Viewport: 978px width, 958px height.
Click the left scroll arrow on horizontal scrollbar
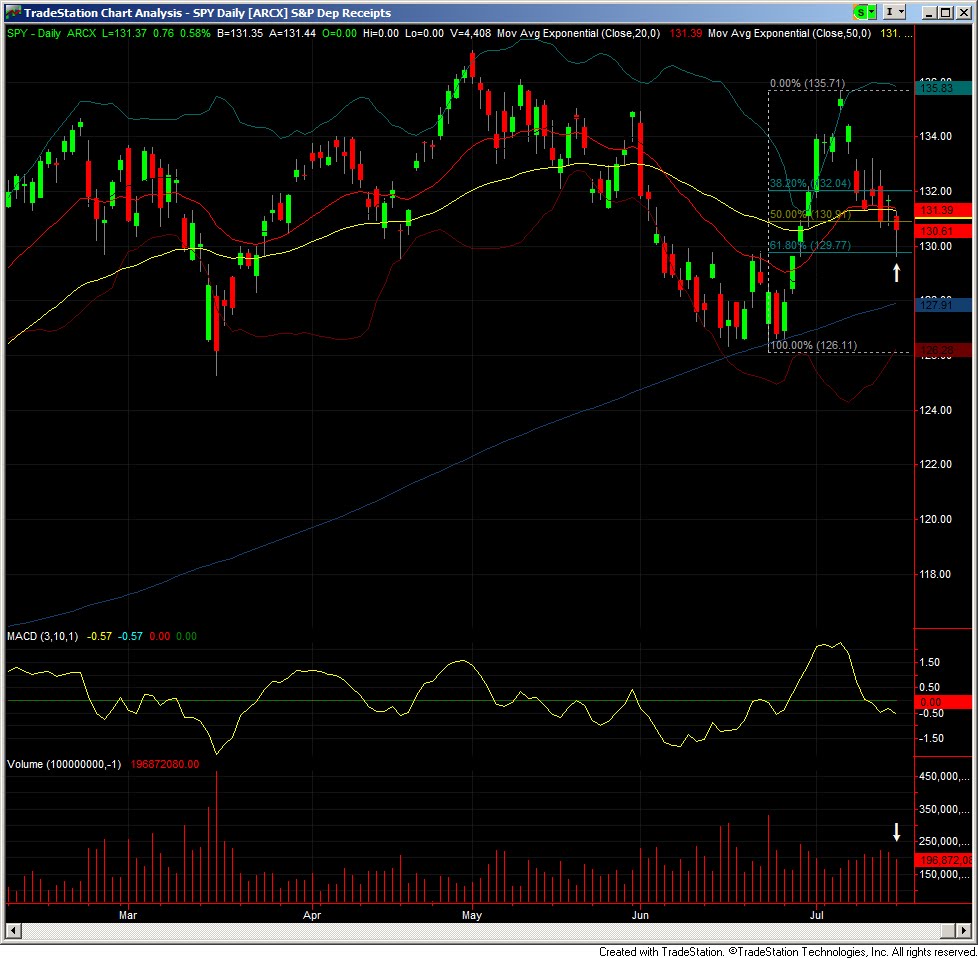(x=12, y=931)
